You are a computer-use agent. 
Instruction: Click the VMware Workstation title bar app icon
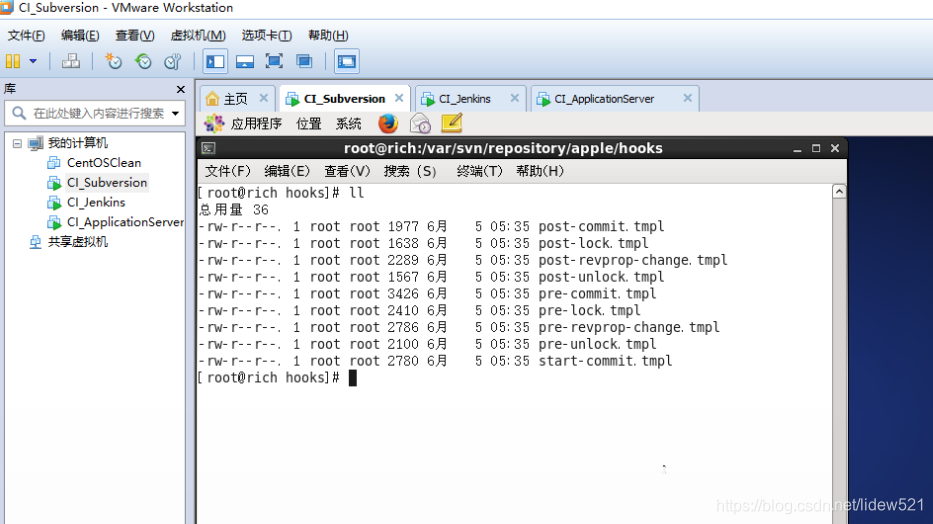pyautogui.click(x=7, y=7)
